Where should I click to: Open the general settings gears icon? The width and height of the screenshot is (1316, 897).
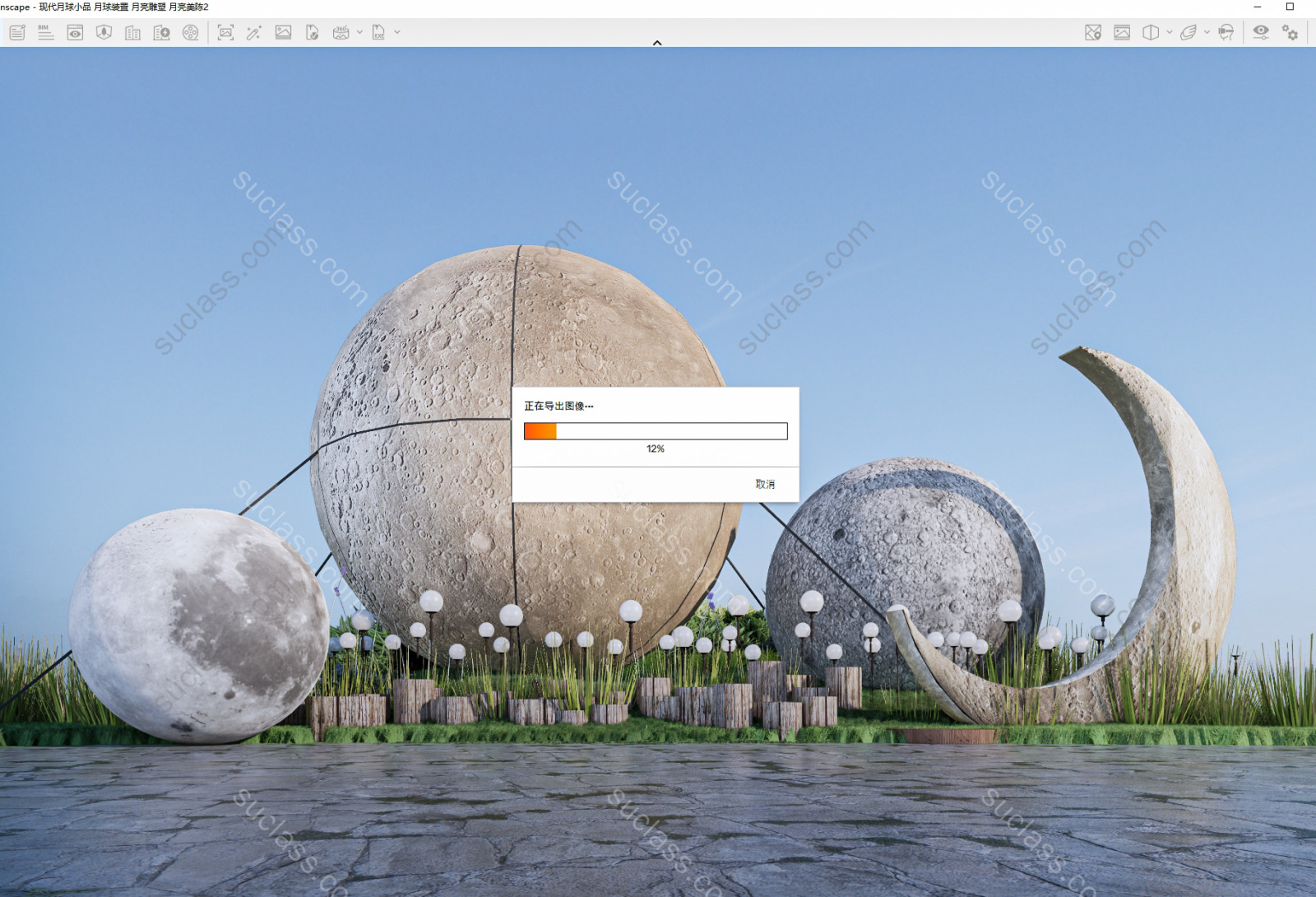coord(1290,33)
